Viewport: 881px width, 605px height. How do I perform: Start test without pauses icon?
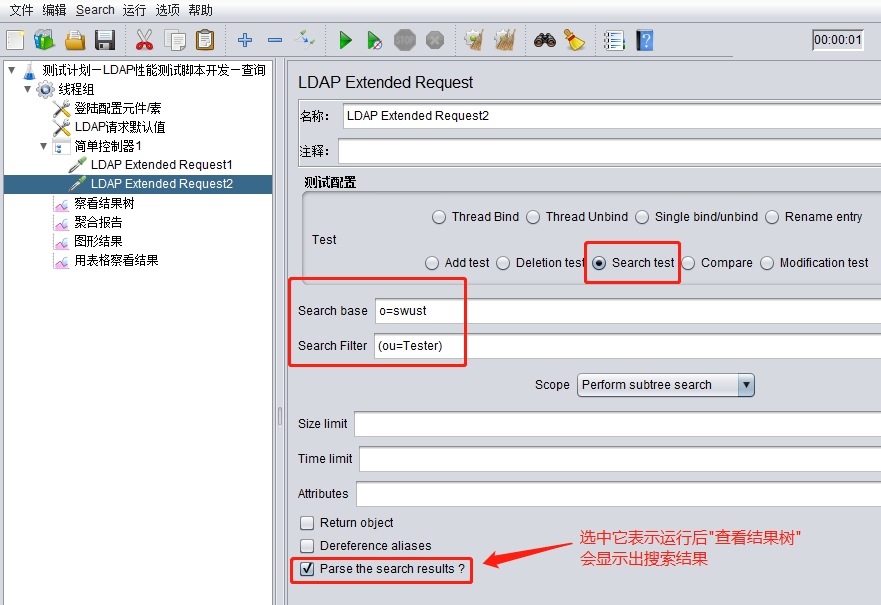(375, 40)
